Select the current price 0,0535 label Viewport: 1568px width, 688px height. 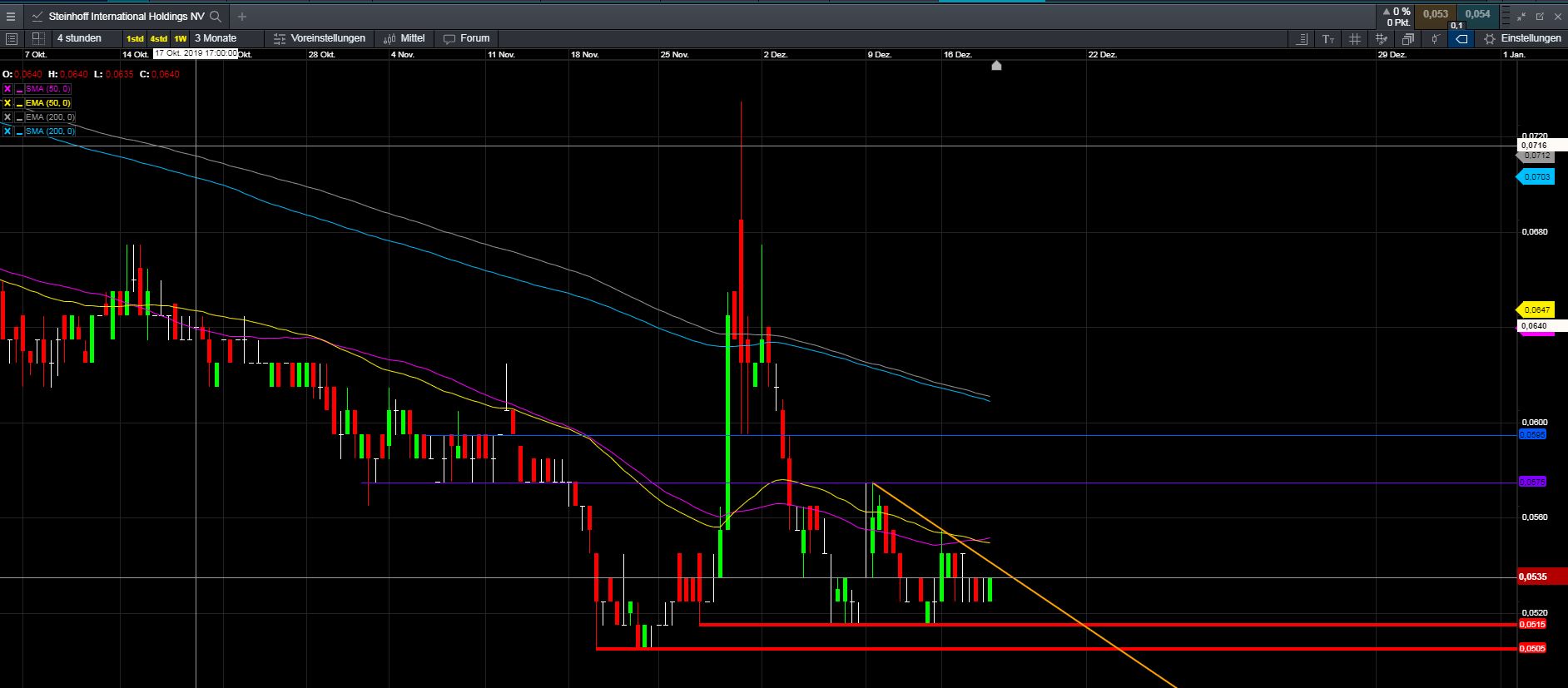pyautogui.click(x=1542, y=577)
